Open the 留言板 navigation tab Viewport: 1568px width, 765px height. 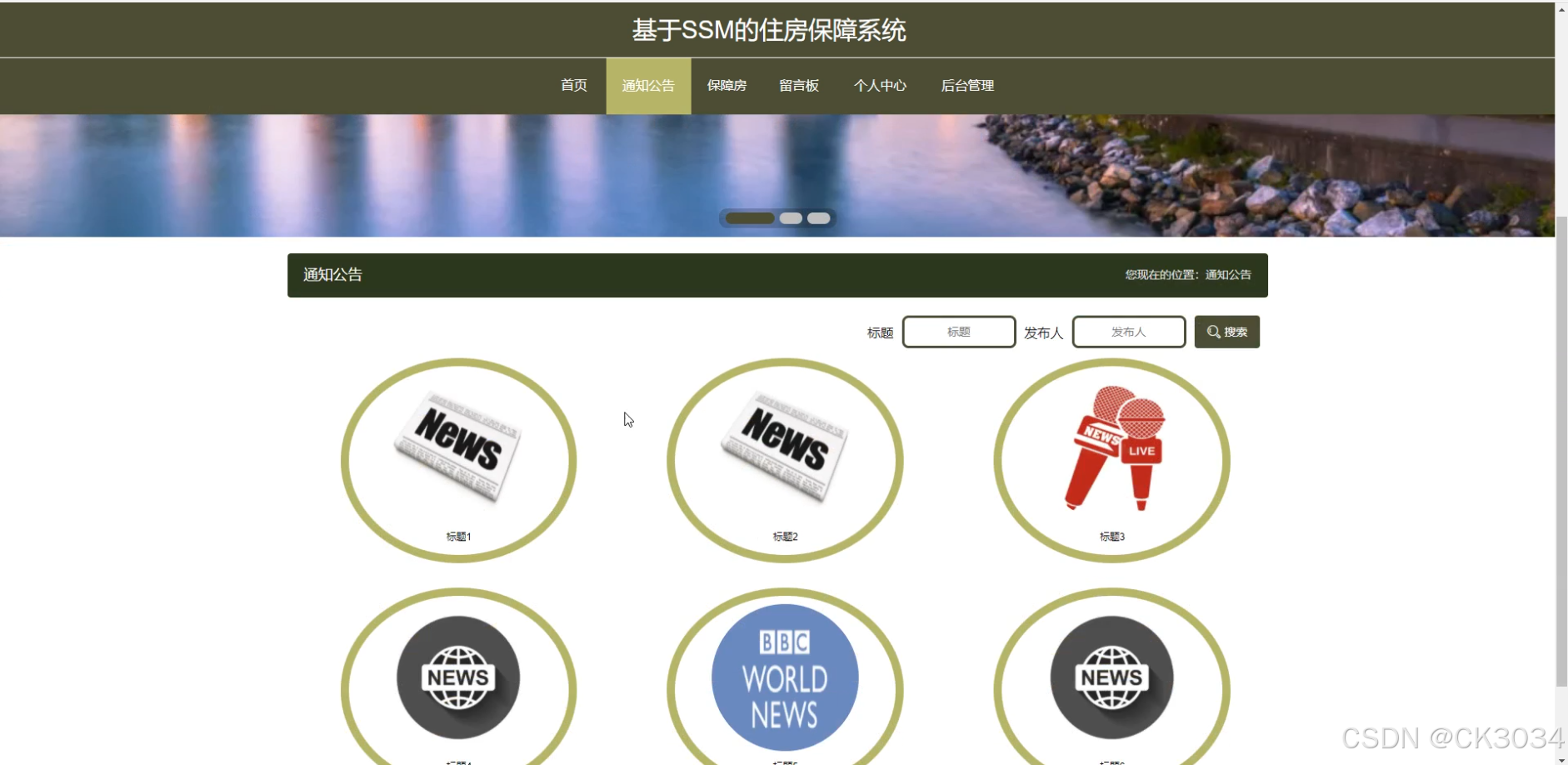(799, 86)
